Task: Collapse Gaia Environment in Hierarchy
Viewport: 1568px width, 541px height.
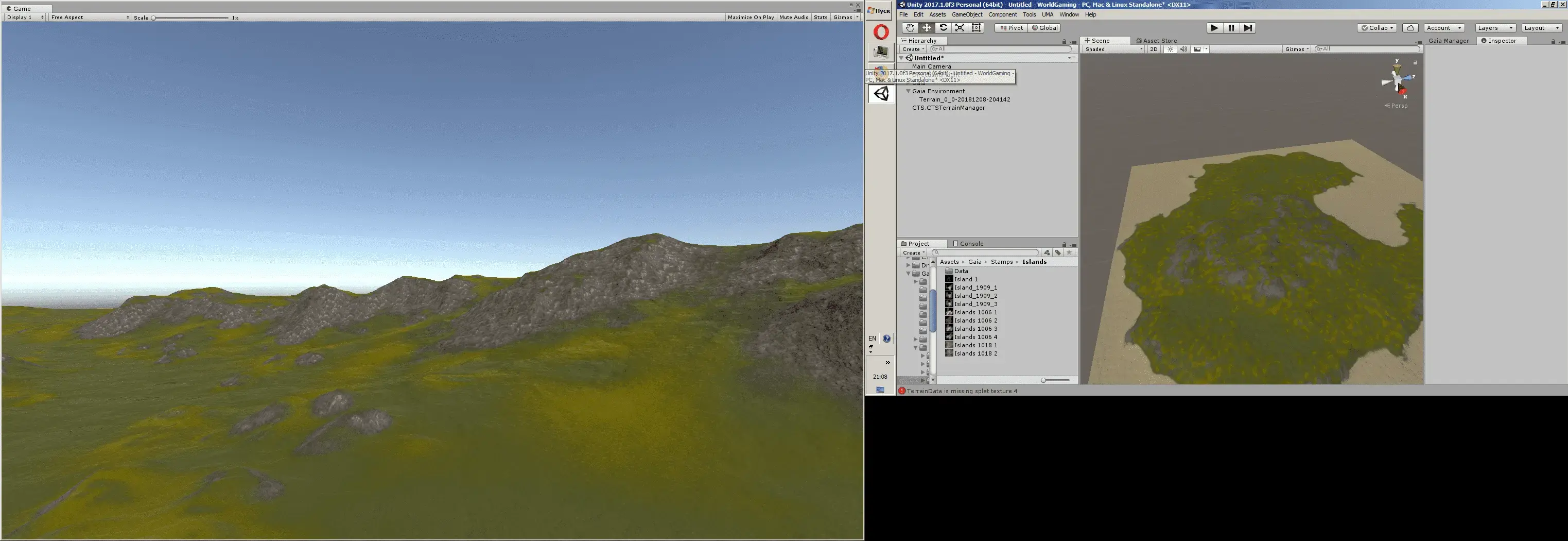Action: [x=908, y=91]
